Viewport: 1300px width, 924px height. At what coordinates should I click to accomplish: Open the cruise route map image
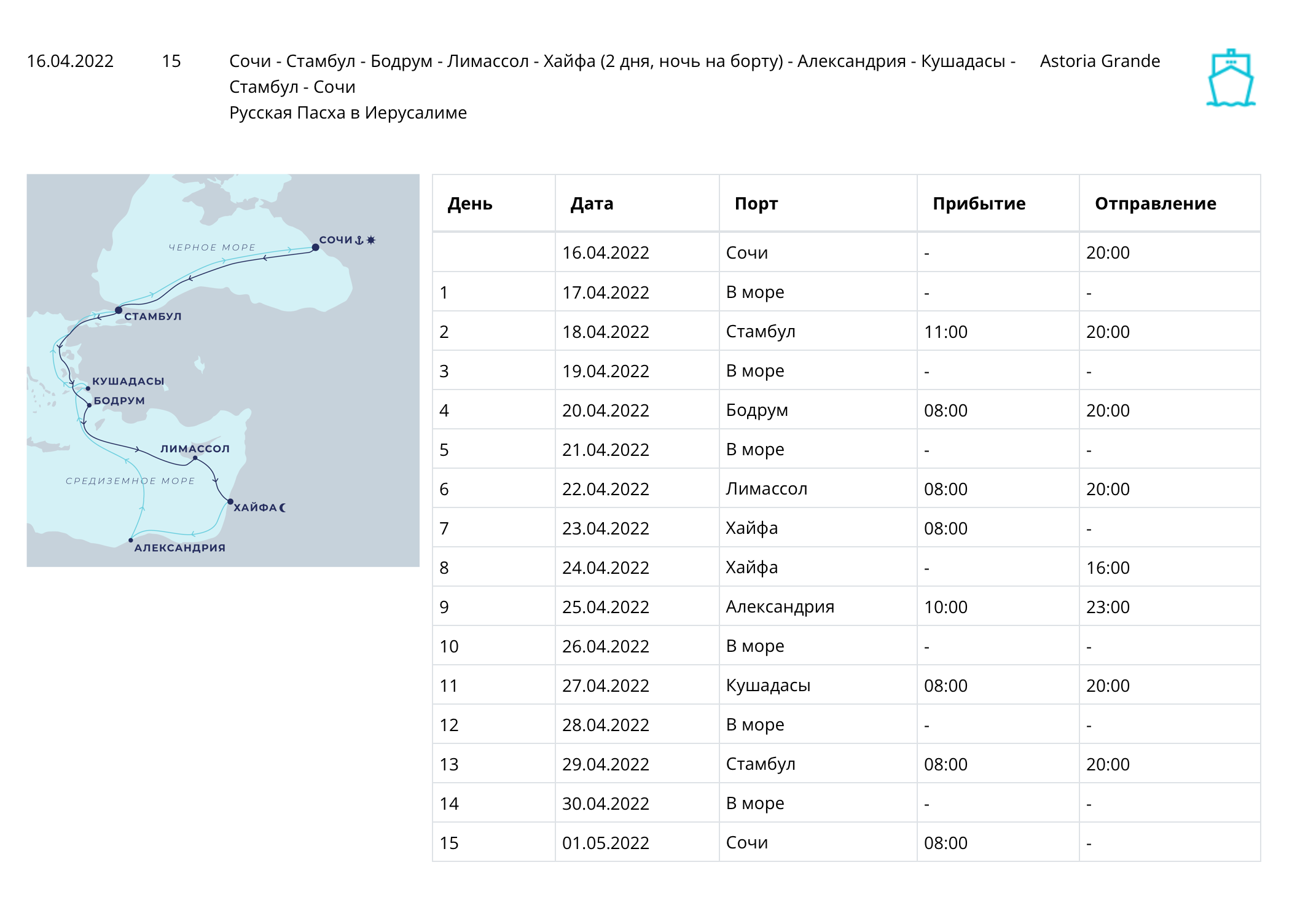tap(223, 370)
